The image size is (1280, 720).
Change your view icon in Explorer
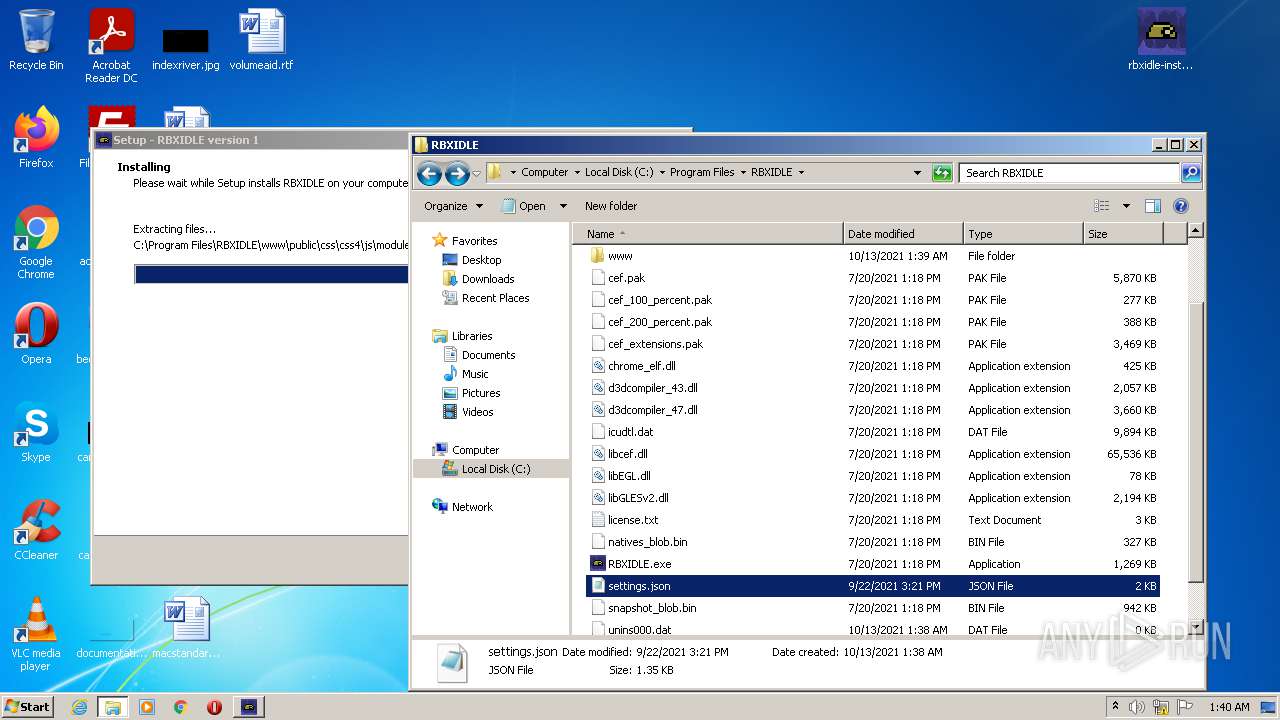(1101, 206)
